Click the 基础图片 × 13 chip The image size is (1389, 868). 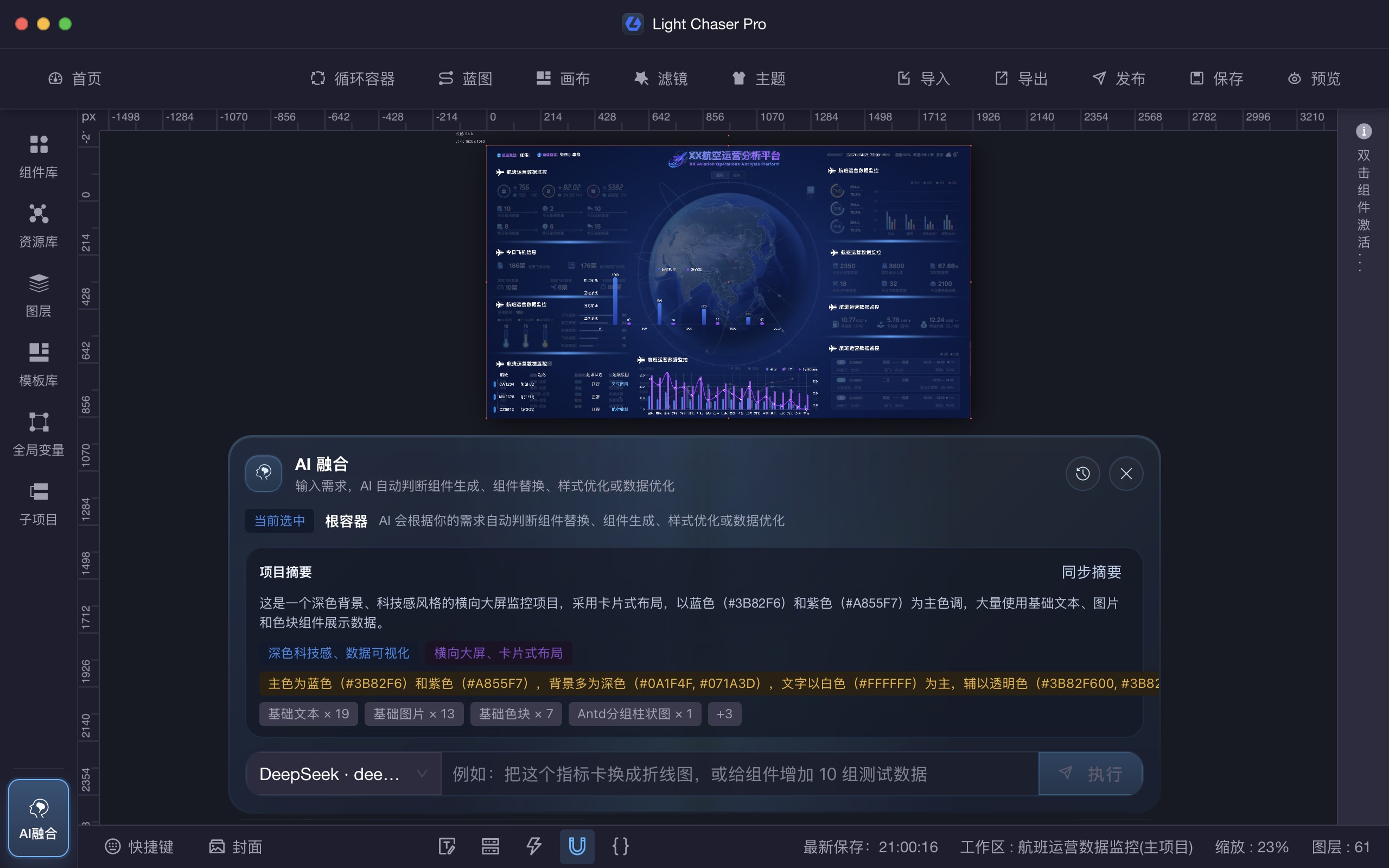[x=414, y=713]
